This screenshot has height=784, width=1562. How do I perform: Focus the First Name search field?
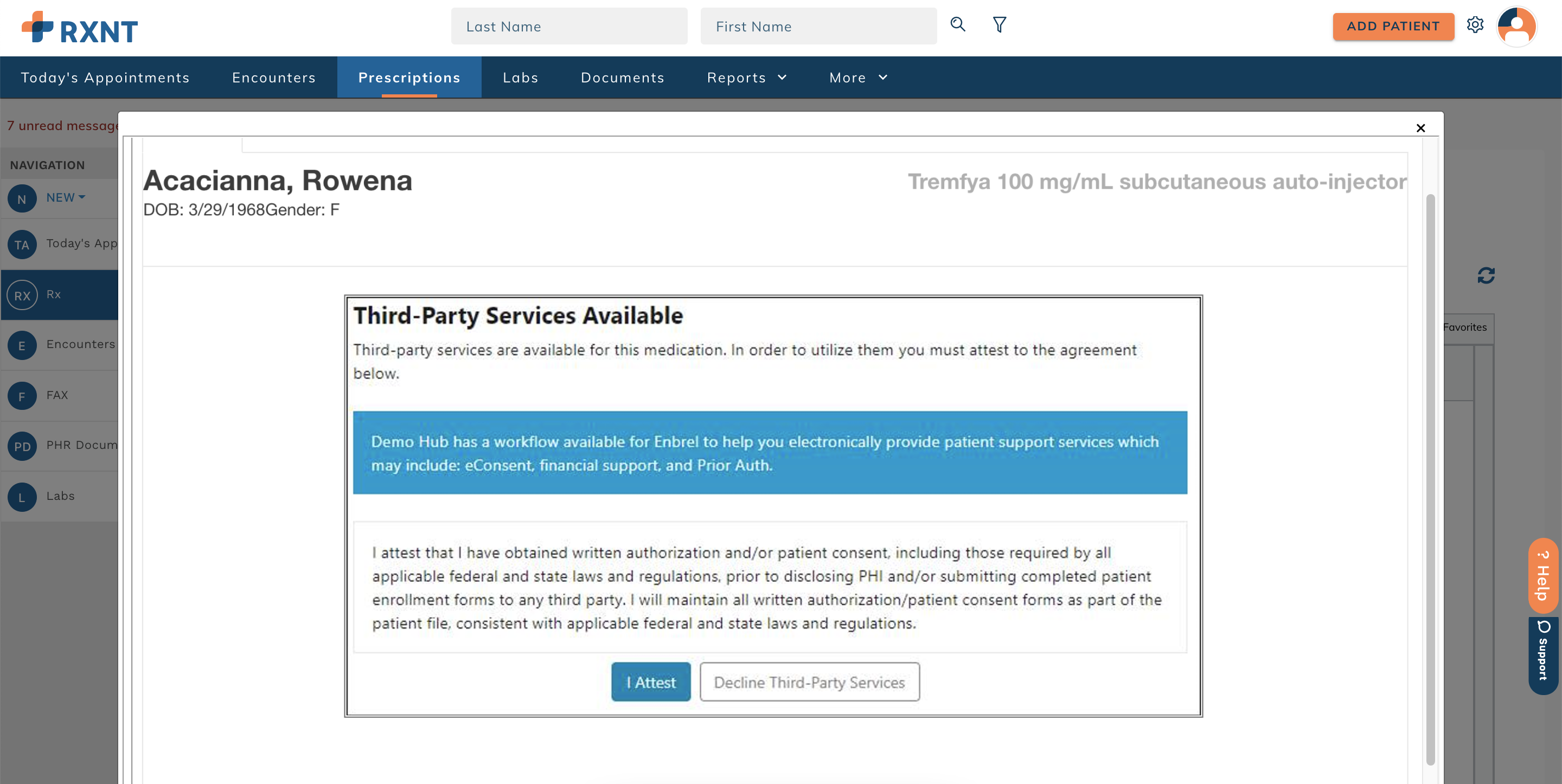(818, 26)
